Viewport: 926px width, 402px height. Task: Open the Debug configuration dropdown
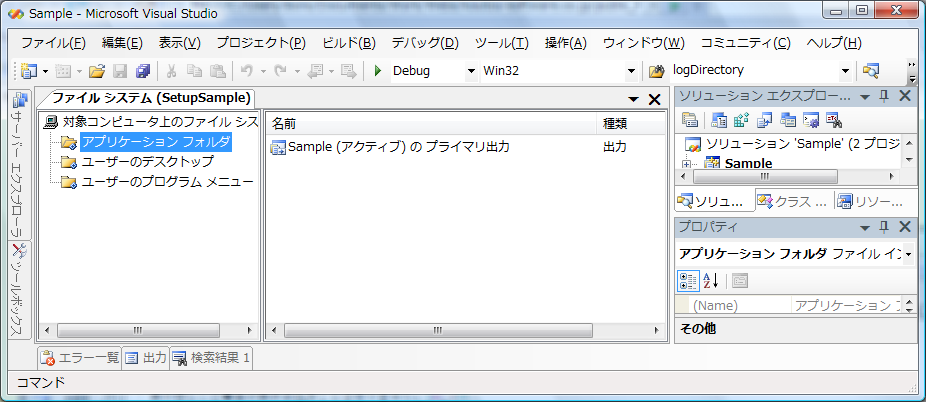pos(471,71)
